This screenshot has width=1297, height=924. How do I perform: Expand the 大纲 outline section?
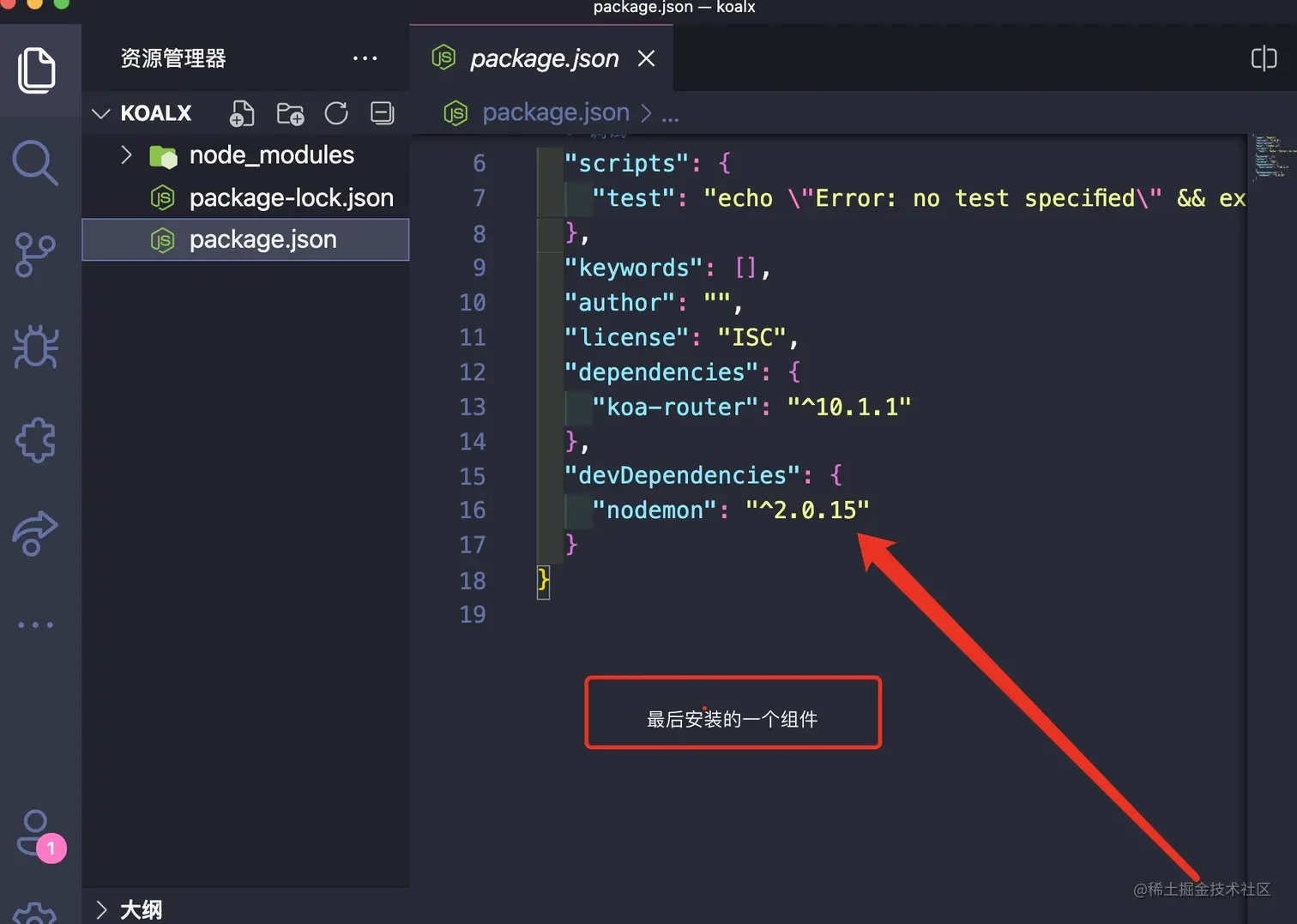[x=101, y=909]
